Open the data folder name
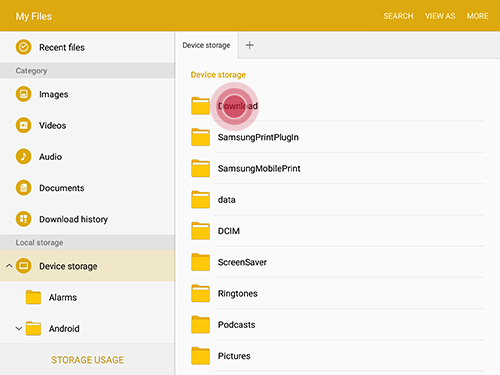The width and height of the screenshot is (500, 375). pyautogui.click(x=227, y=200)
